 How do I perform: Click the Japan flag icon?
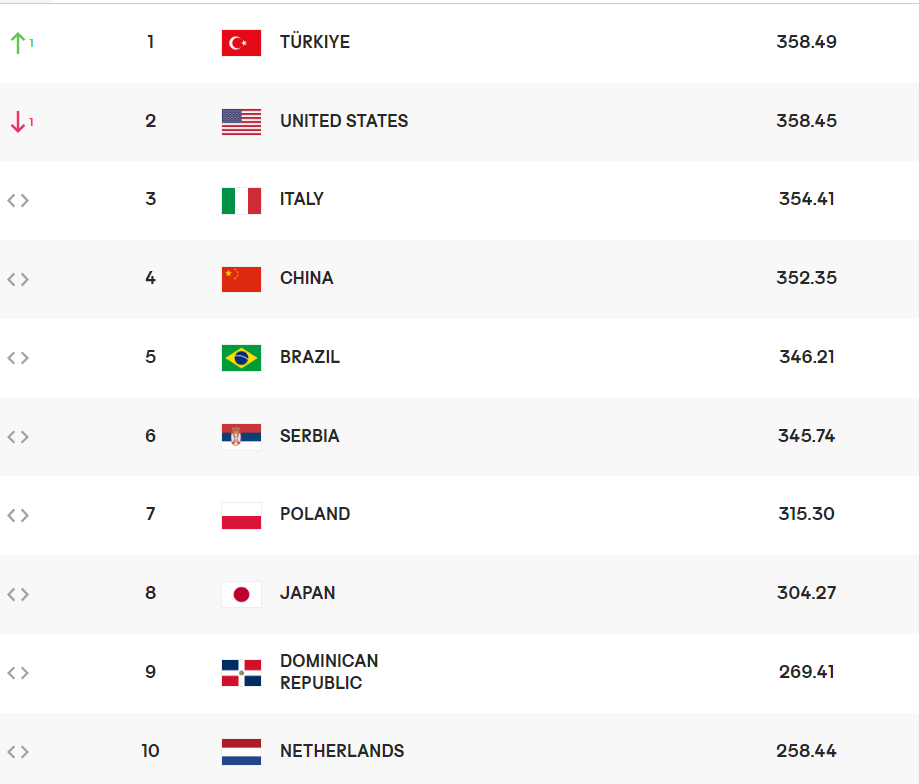(x=241, y=594)
